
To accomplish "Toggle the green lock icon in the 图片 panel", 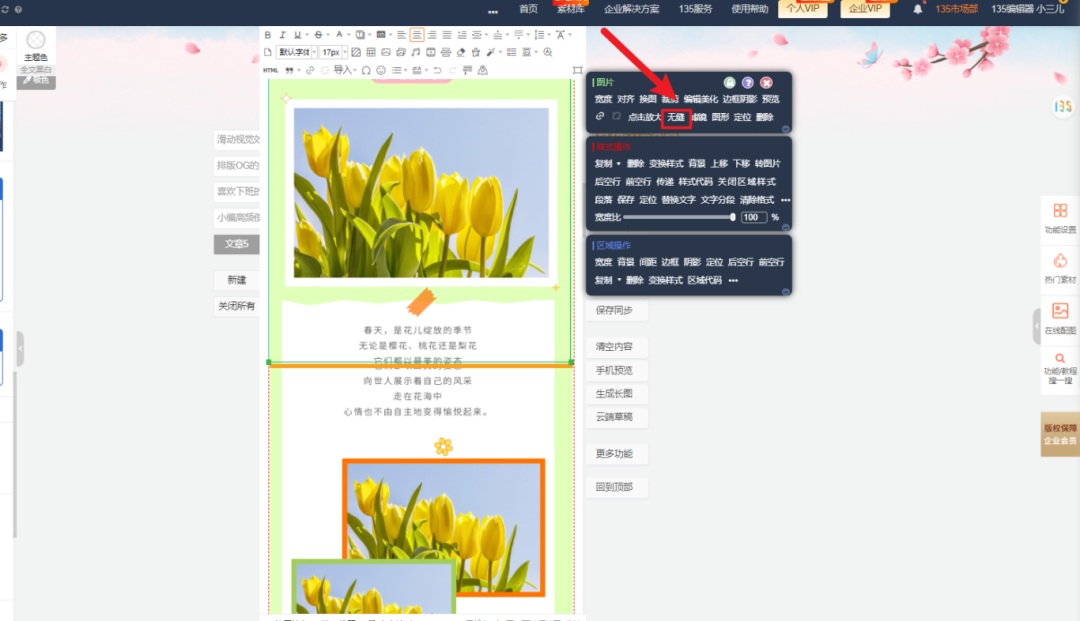I will 729,83.
